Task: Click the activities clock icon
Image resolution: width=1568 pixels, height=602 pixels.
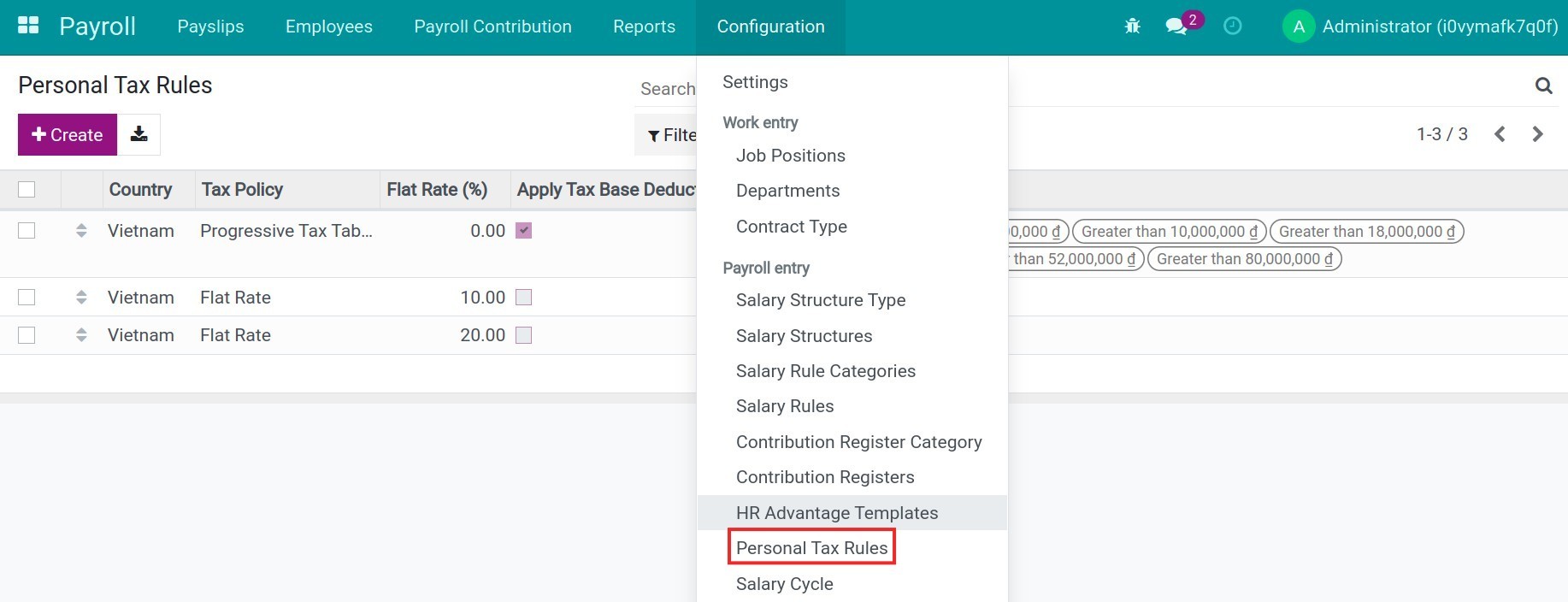Action: tap(1232, 27)
